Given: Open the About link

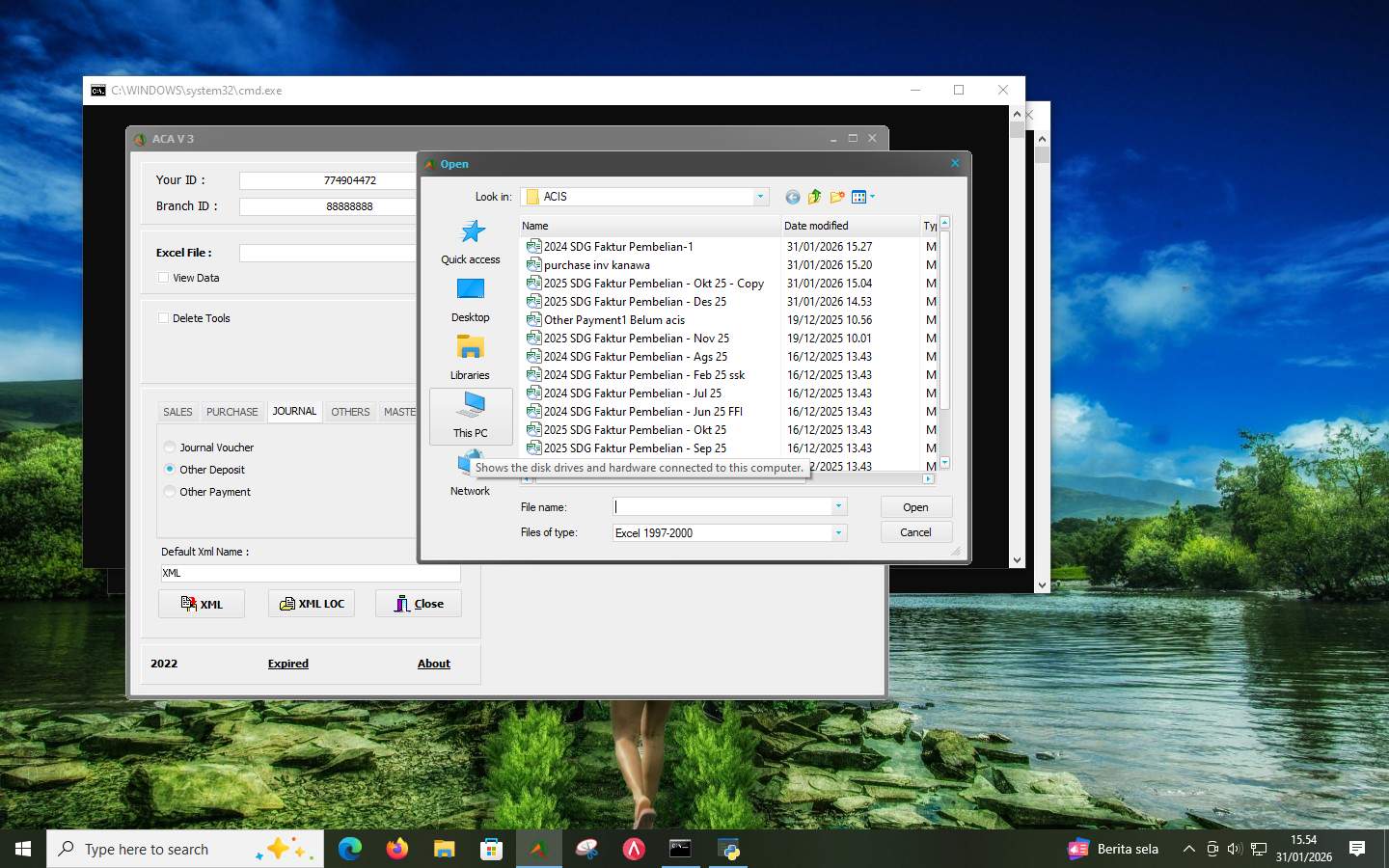Looking at the screenshot, I should [433, 664].
